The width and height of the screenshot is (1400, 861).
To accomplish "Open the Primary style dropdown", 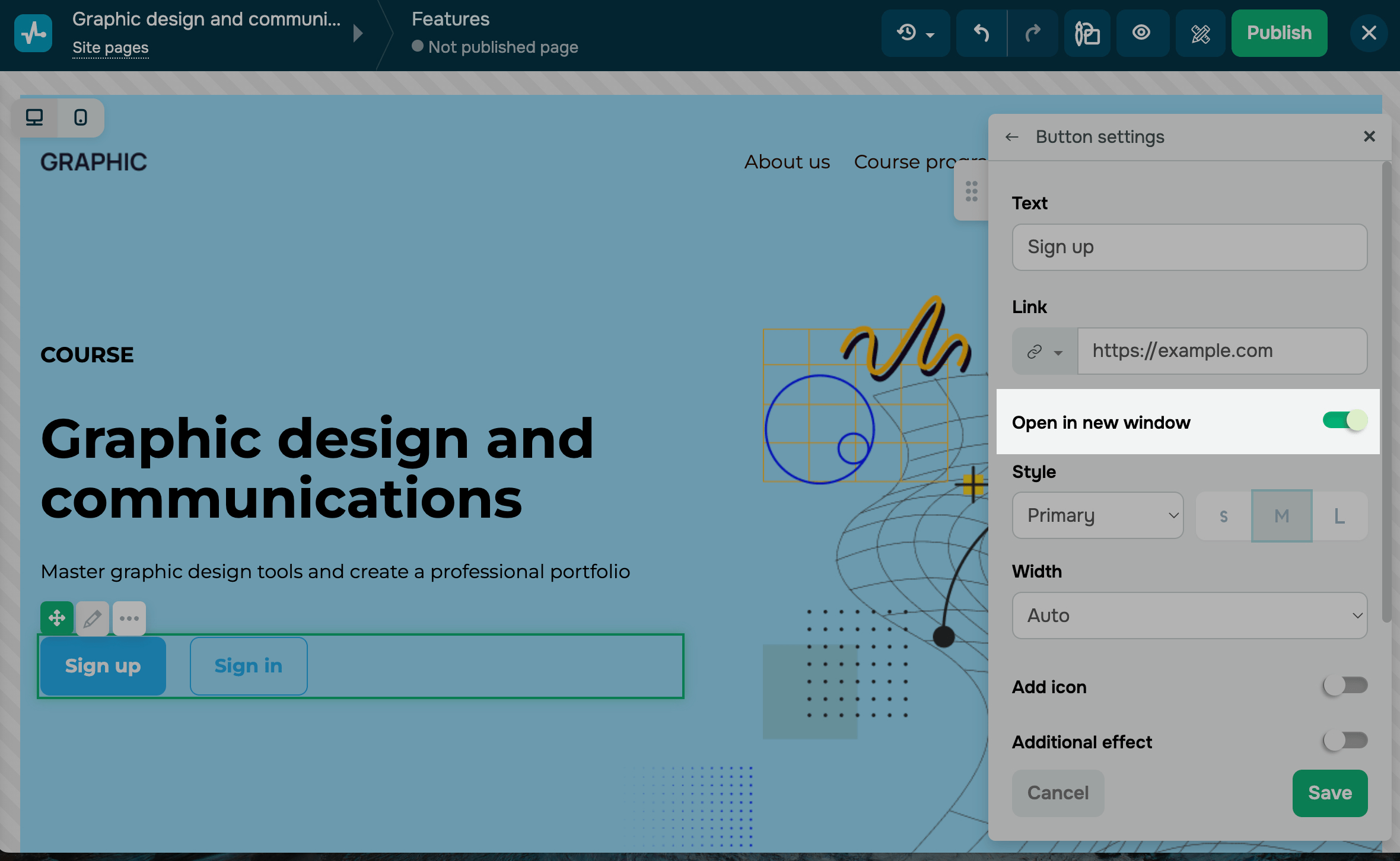I will [x=1097, y=515].
